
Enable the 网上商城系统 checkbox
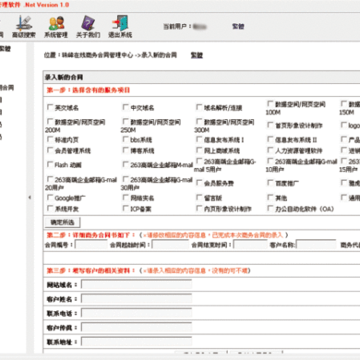point(199,150)
